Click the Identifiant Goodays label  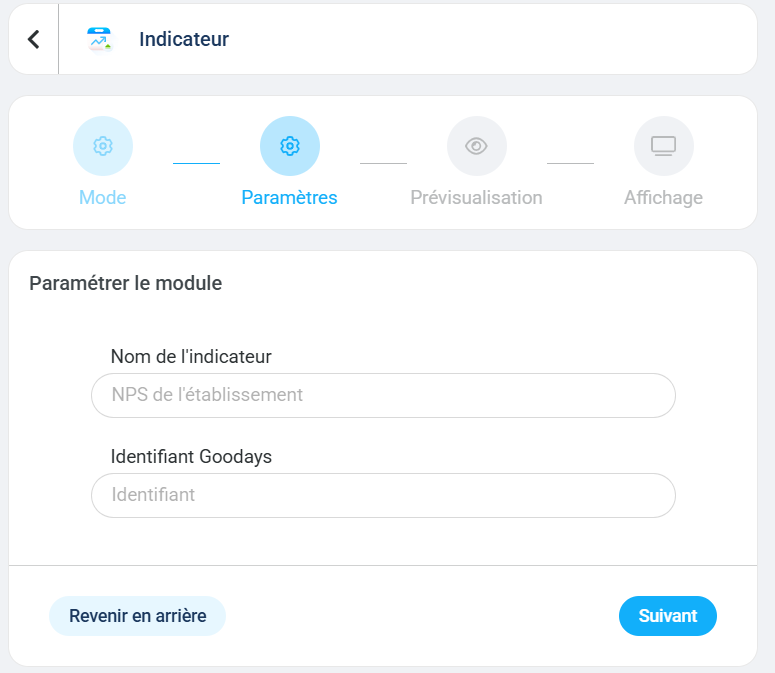pyautogui.click(x=191, y=457)
